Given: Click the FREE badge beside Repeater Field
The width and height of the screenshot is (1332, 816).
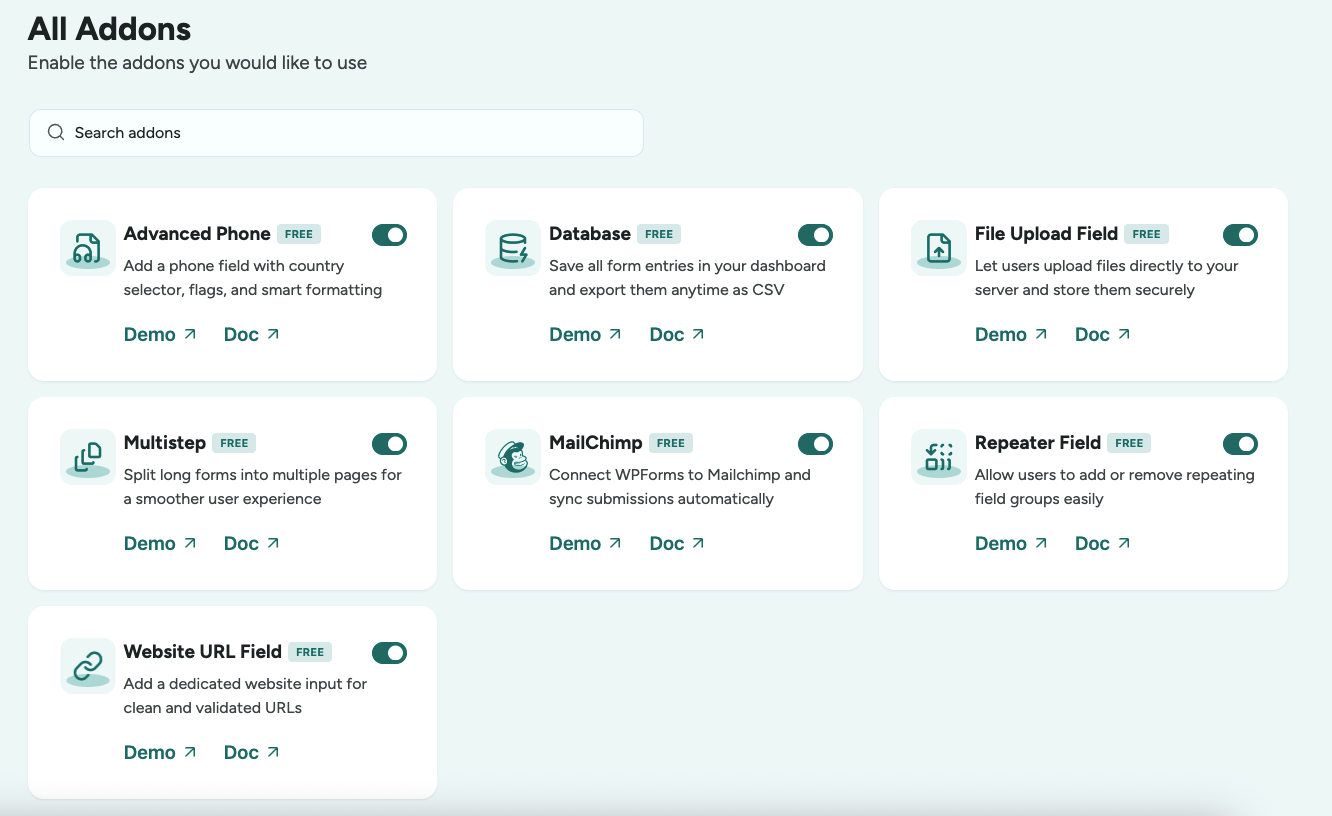Looking at the screenshot, I should pos(1129,443).
